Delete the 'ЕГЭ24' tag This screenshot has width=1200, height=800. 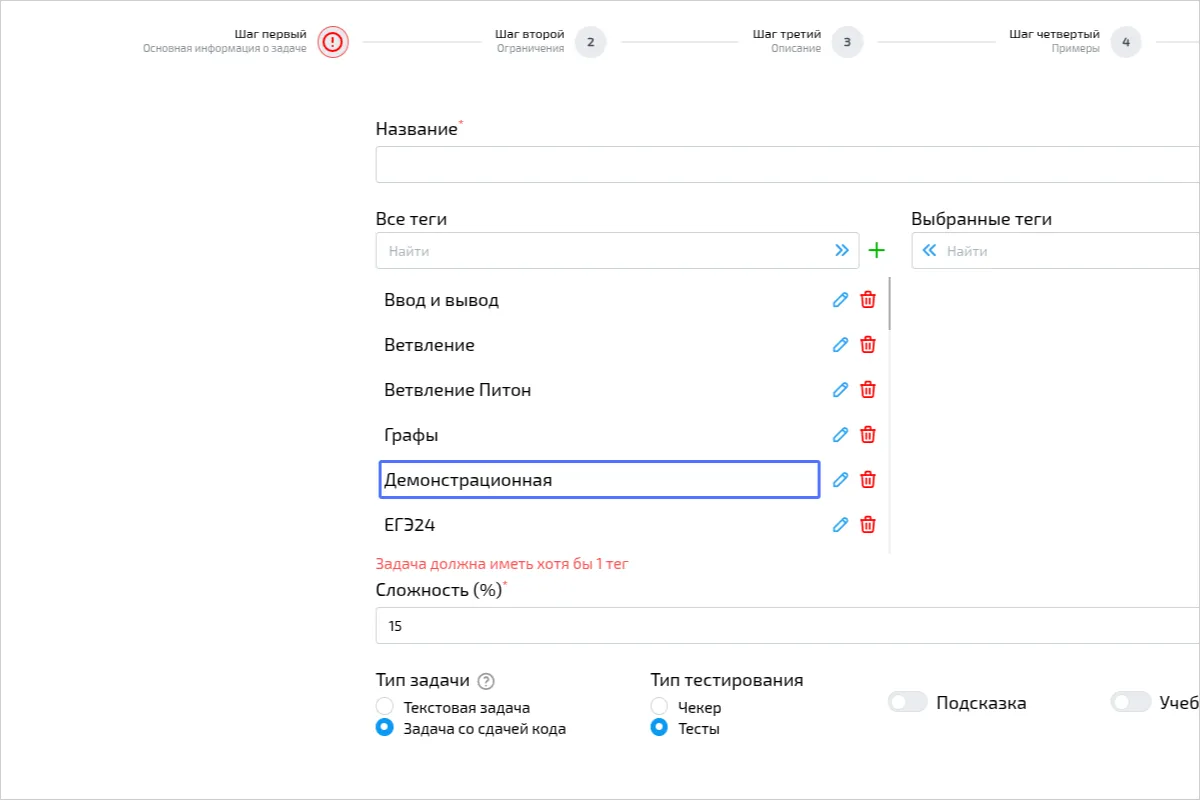[868, 525]
